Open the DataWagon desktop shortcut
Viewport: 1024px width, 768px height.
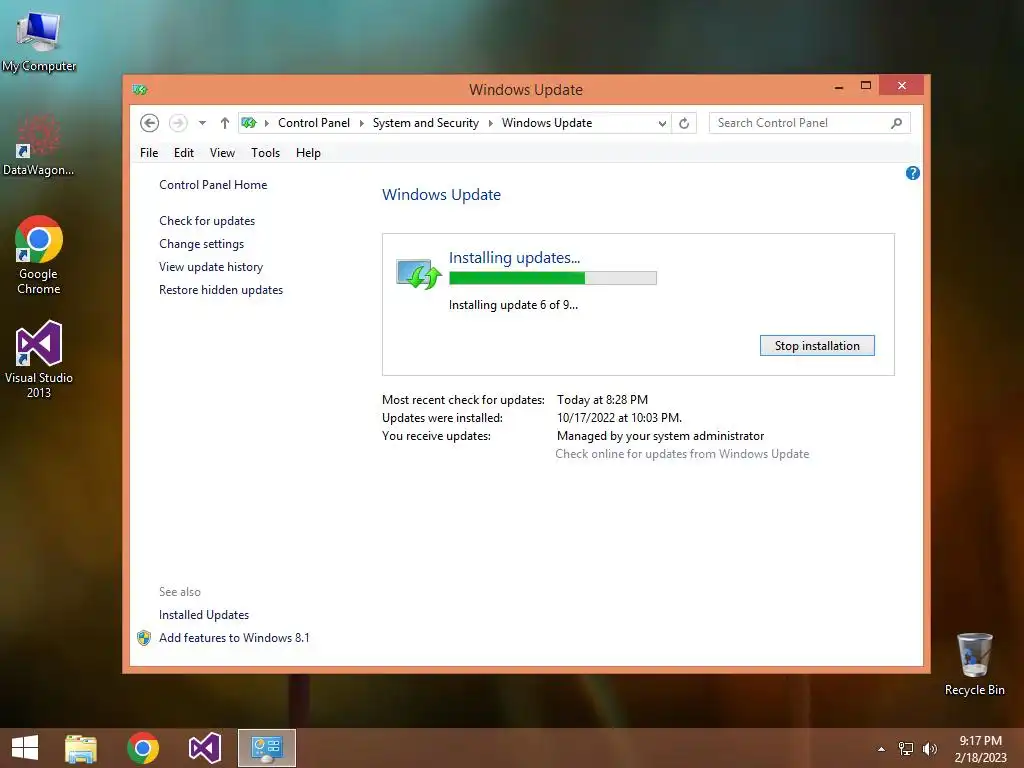tap(39, 145)
